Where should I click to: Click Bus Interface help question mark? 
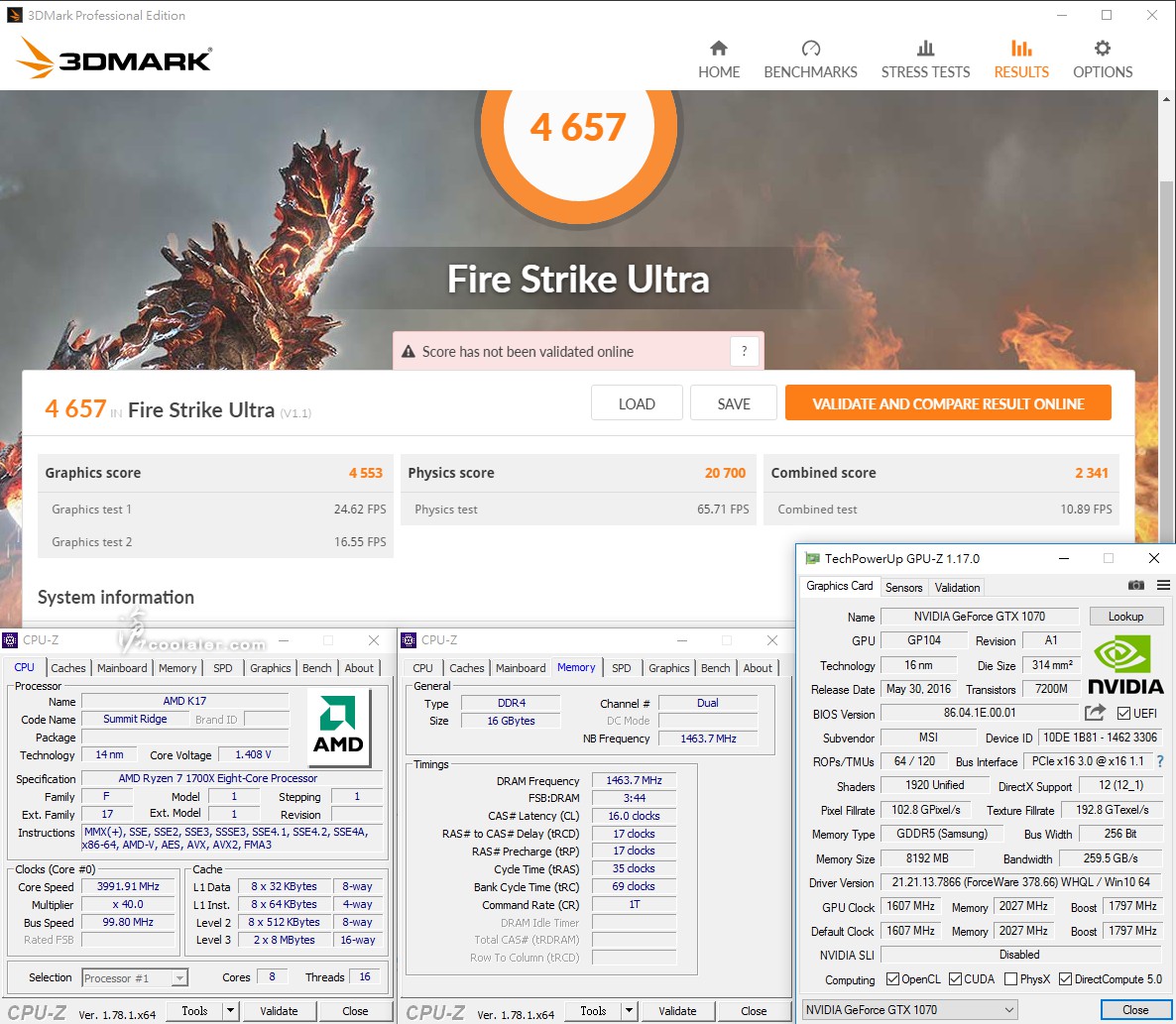1160,761
